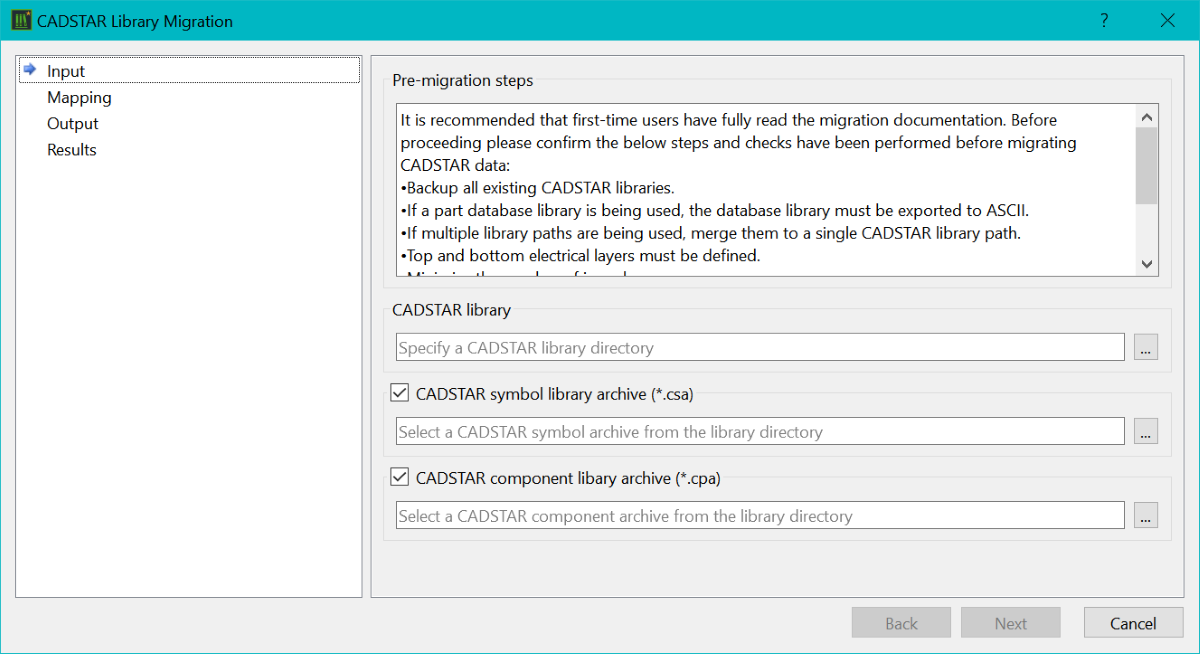Uncheck CADSTAR component library archive checkbox

click(400, 478)
